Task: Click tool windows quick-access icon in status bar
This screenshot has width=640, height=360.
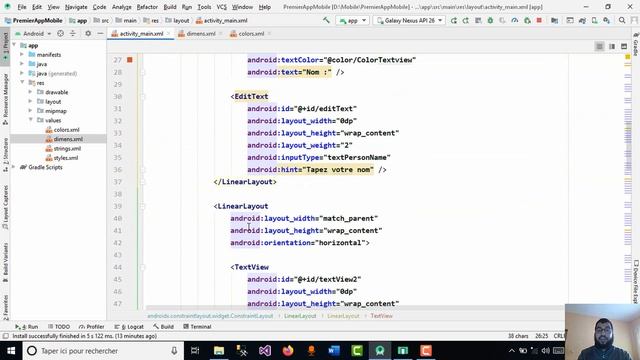Action: [5, 336]
